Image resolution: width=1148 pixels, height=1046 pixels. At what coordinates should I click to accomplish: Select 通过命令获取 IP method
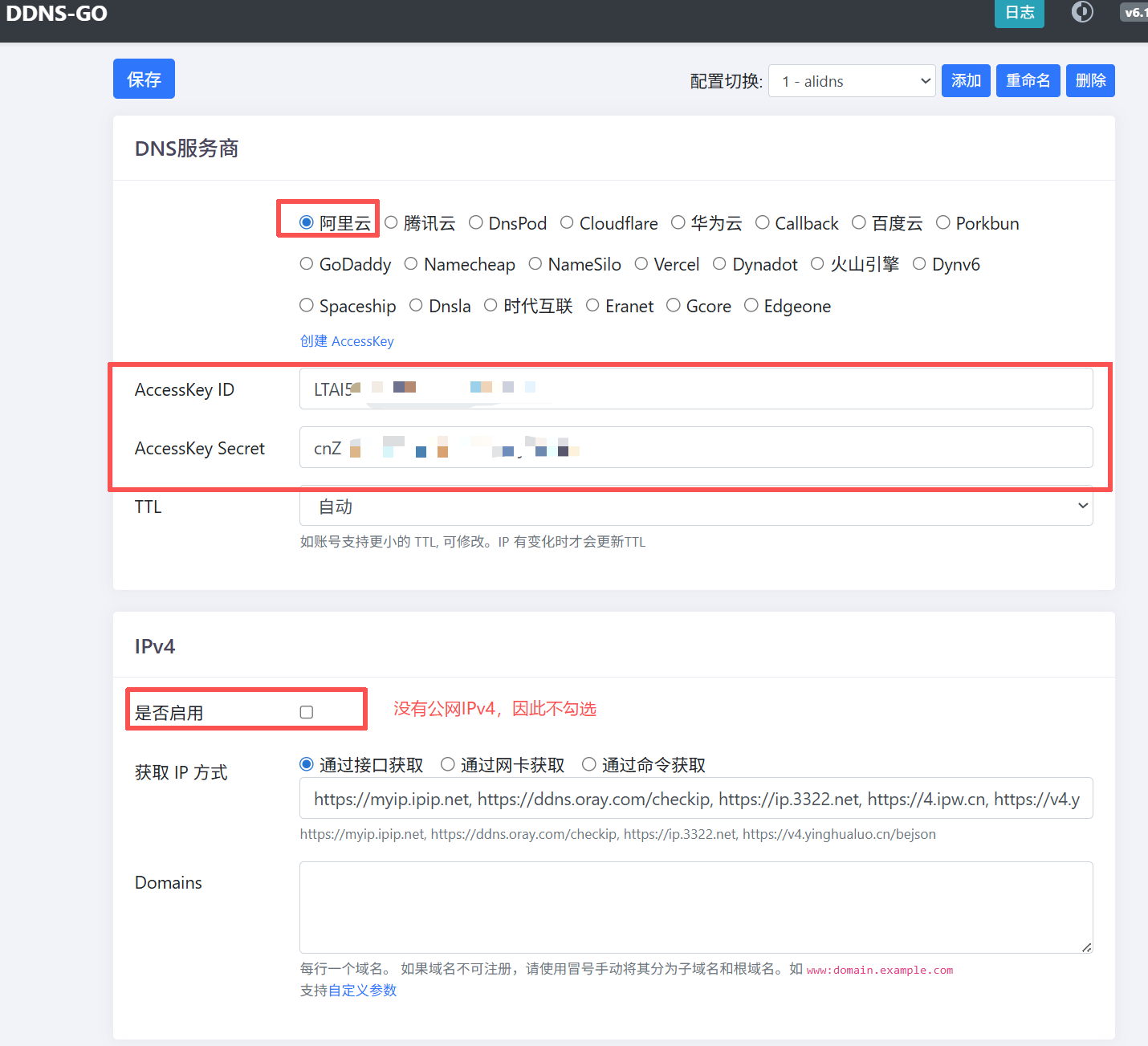(x=589, y=764)
